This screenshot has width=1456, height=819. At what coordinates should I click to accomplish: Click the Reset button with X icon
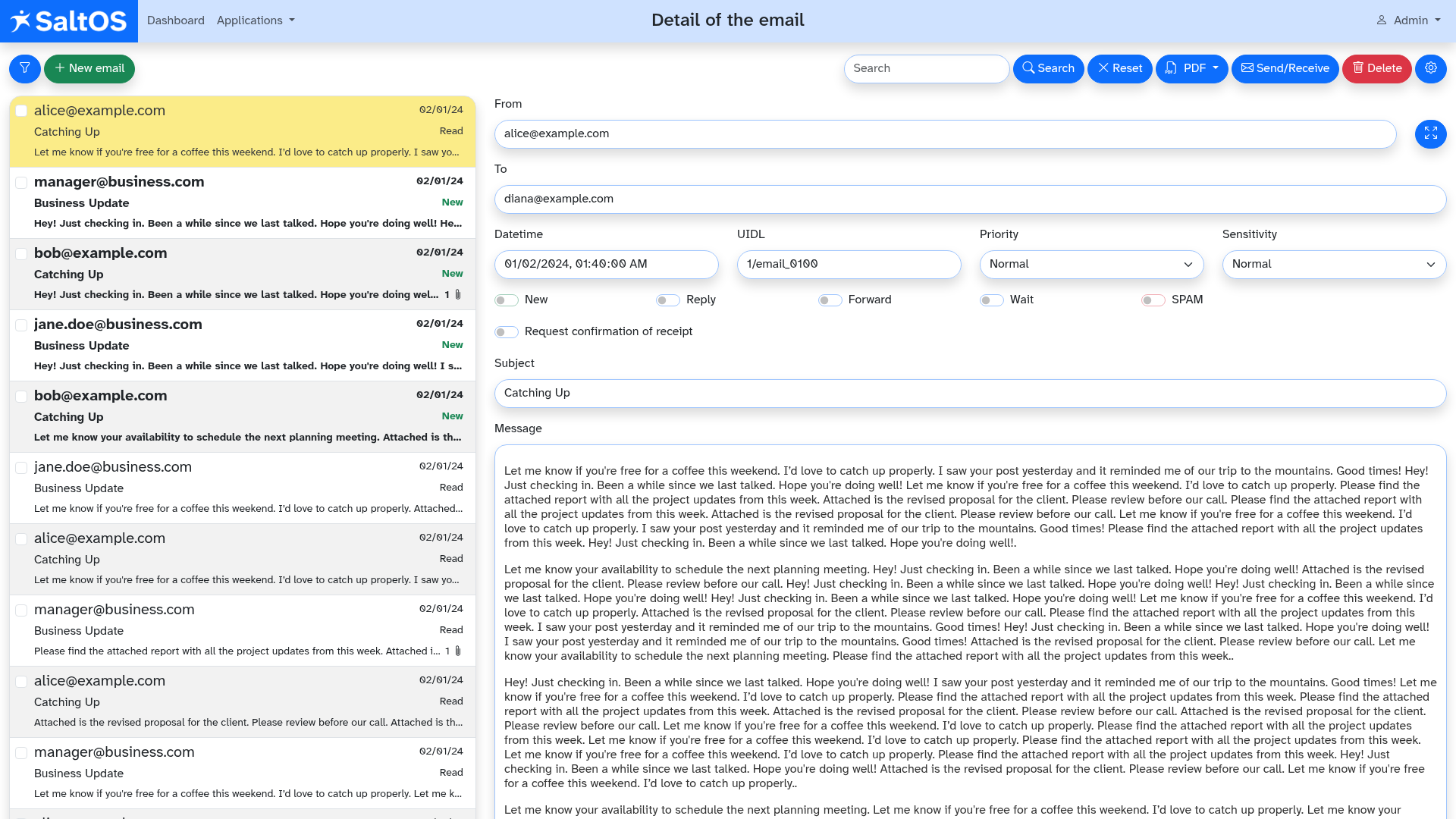click(x=1119, y=68)
